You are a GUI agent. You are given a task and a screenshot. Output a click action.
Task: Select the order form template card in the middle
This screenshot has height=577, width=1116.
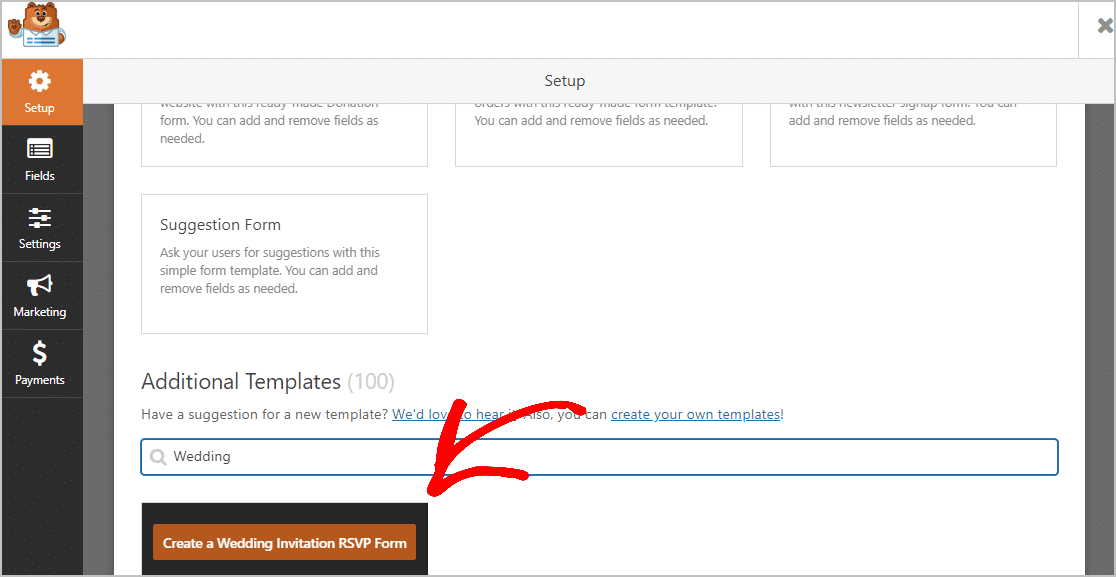[x=599, y=134]
